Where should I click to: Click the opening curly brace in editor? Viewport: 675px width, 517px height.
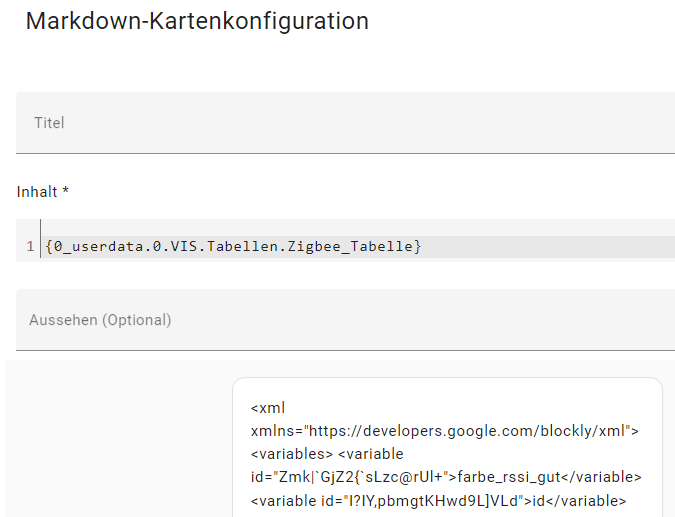tap(49, 246)
